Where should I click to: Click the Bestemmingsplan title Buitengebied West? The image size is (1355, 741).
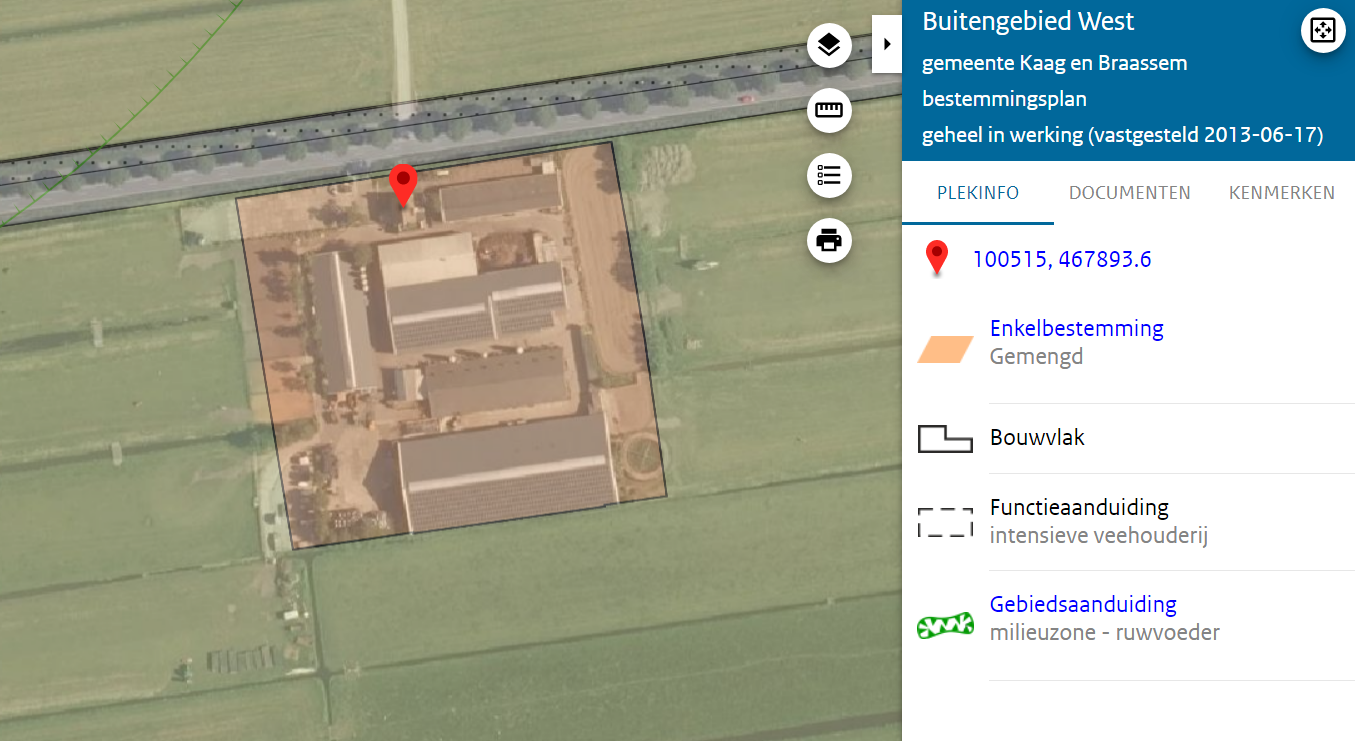pos(1027,20)
